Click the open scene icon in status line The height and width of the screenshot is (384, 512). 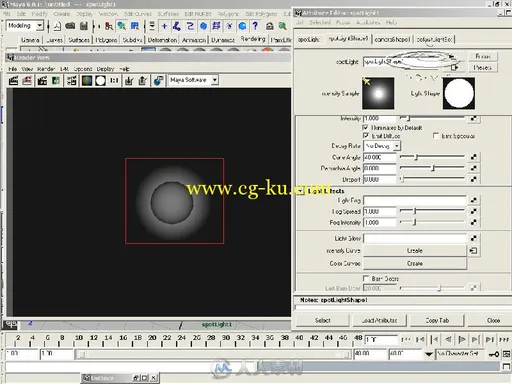tap(70, 26)
